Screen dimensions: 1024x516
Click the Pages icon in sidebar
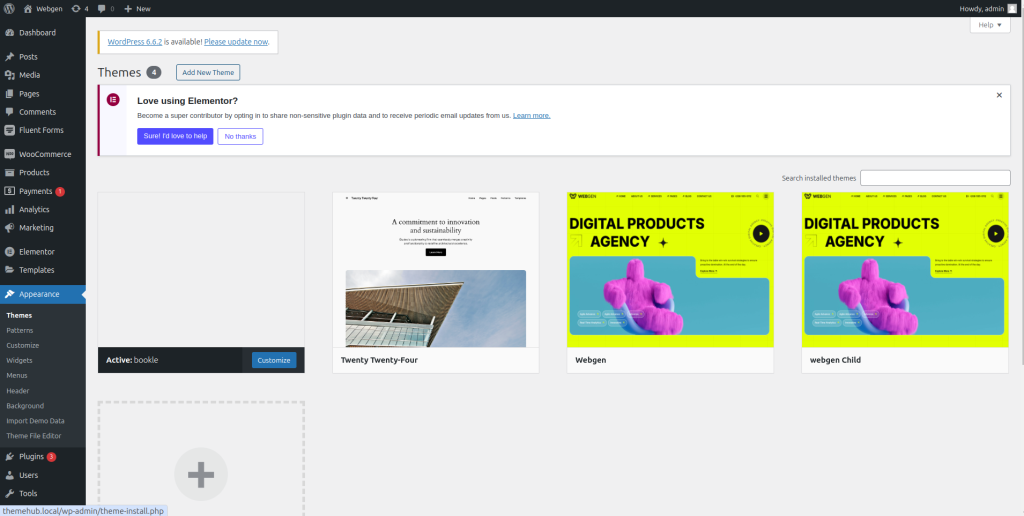[10, 93]
